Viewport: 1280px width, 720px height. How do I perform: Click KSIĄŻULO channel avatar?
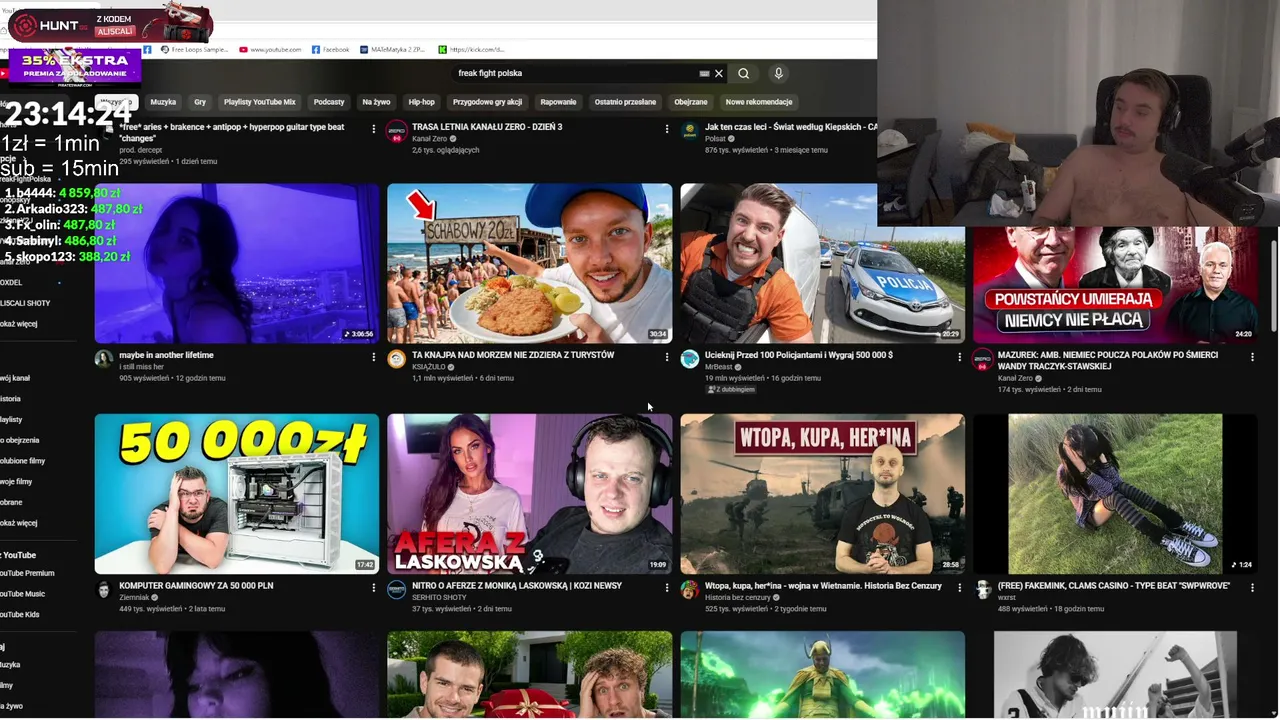pos(396,360)
